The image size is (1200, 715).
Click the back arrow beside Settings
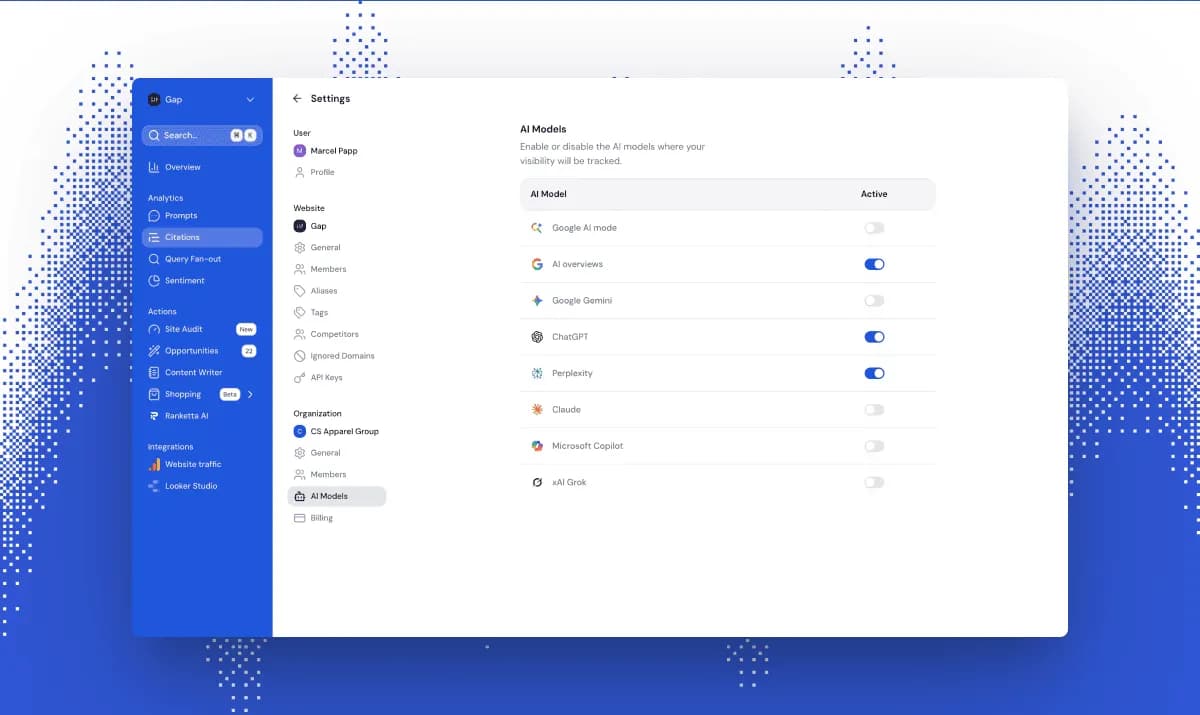tap(297, 99)
